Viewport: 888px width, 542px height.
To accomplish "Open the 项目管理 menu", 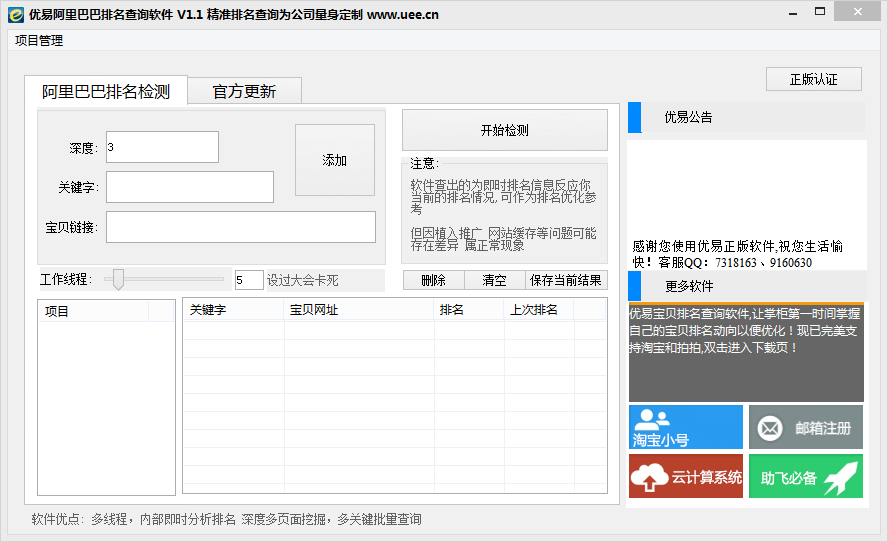I will pyautogui.click(x=39, y=41).
